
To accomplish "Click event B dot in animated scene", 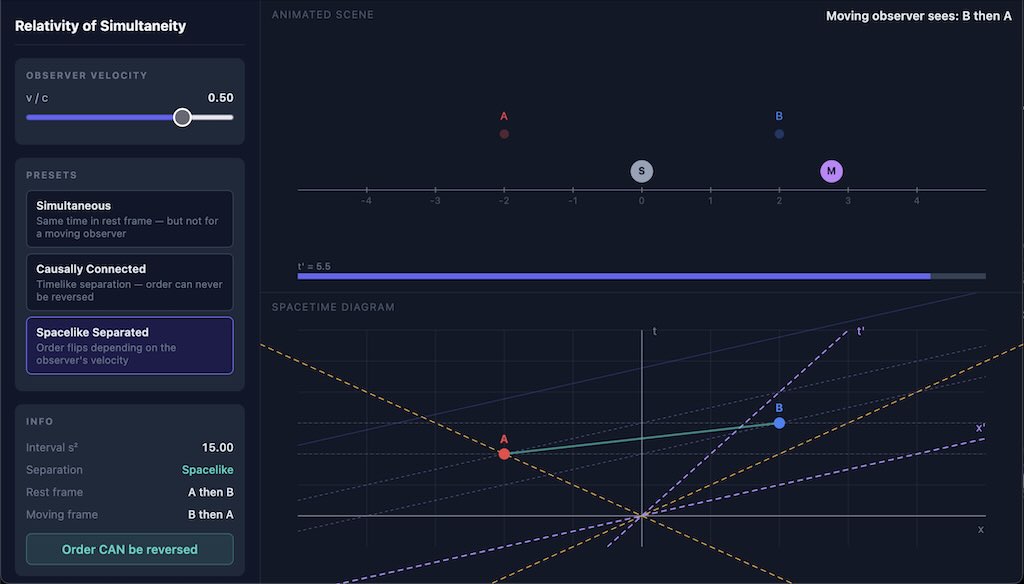I will click(x=779, y=134).
